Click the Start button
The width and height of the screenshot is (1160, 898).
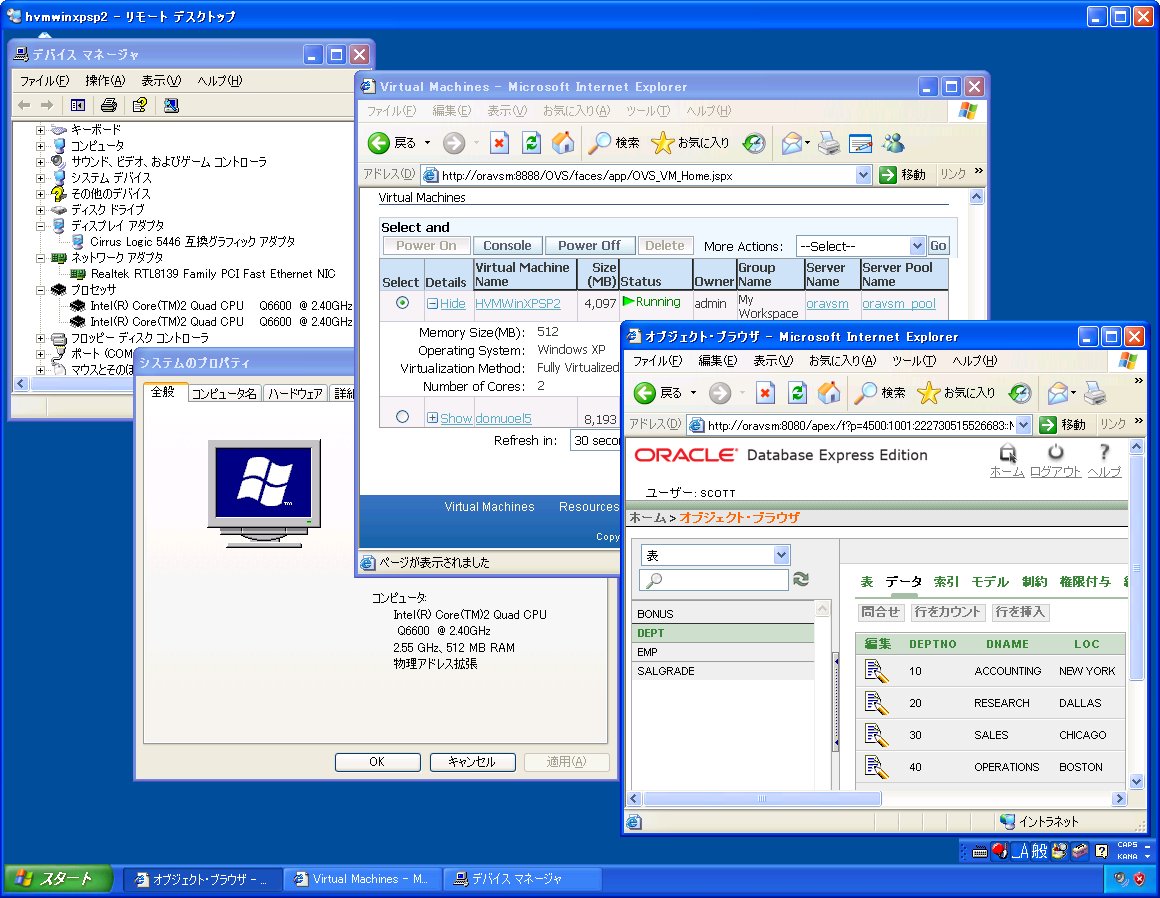point(58,879)
